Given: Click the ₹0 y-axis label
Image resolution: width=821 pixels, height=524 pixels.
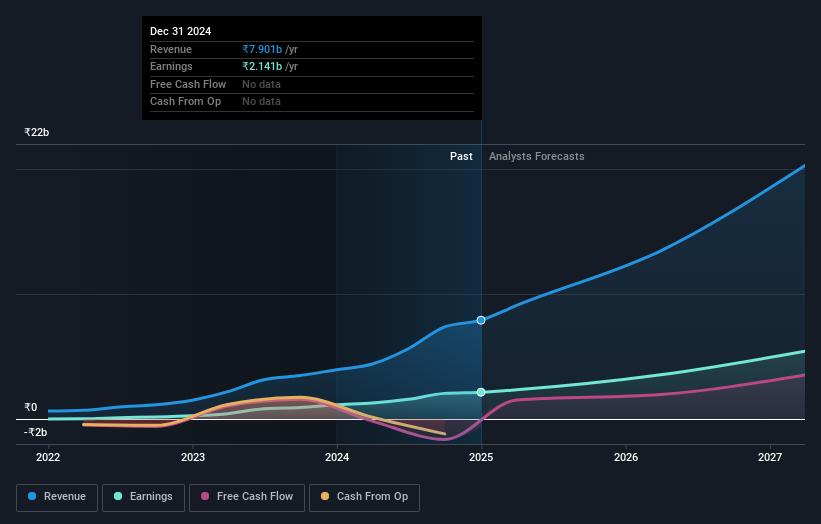Looking at the screenshot, I should click(31, 407).
